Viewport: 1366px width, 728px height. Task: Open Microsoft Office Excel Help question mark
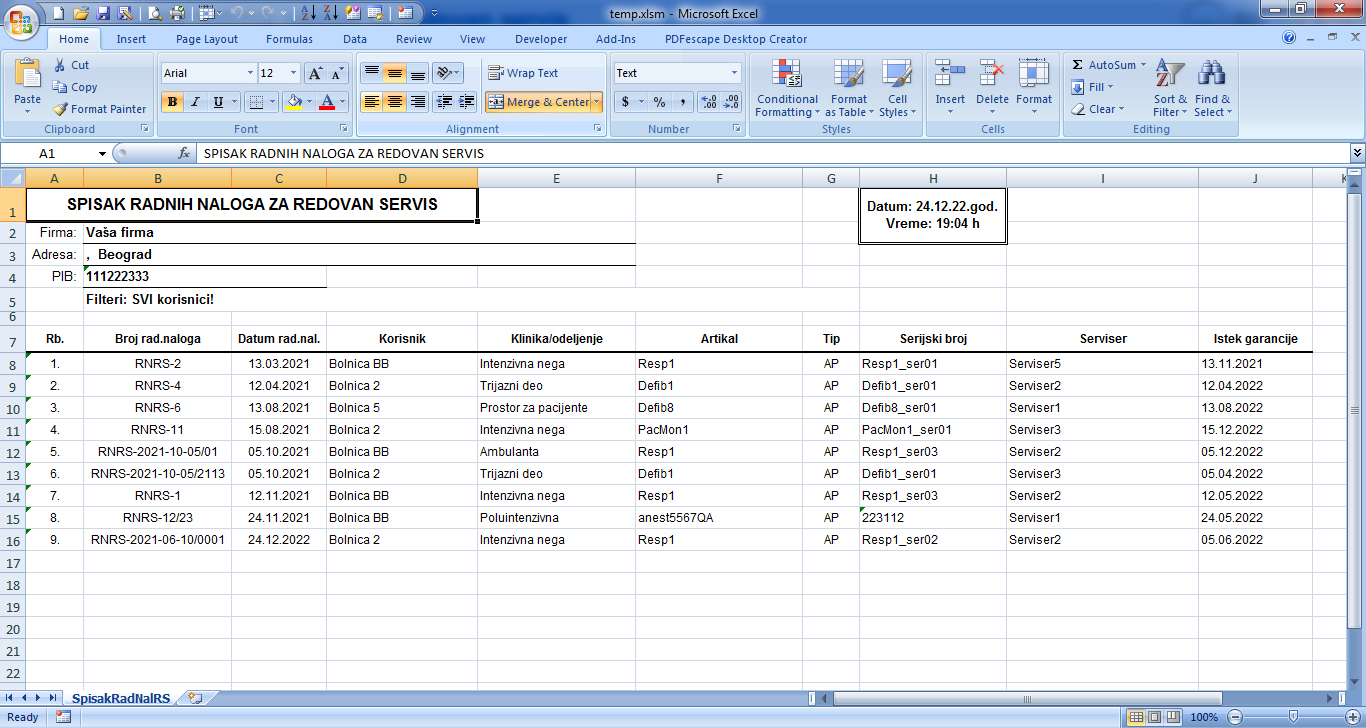[x=1290, y=39]
